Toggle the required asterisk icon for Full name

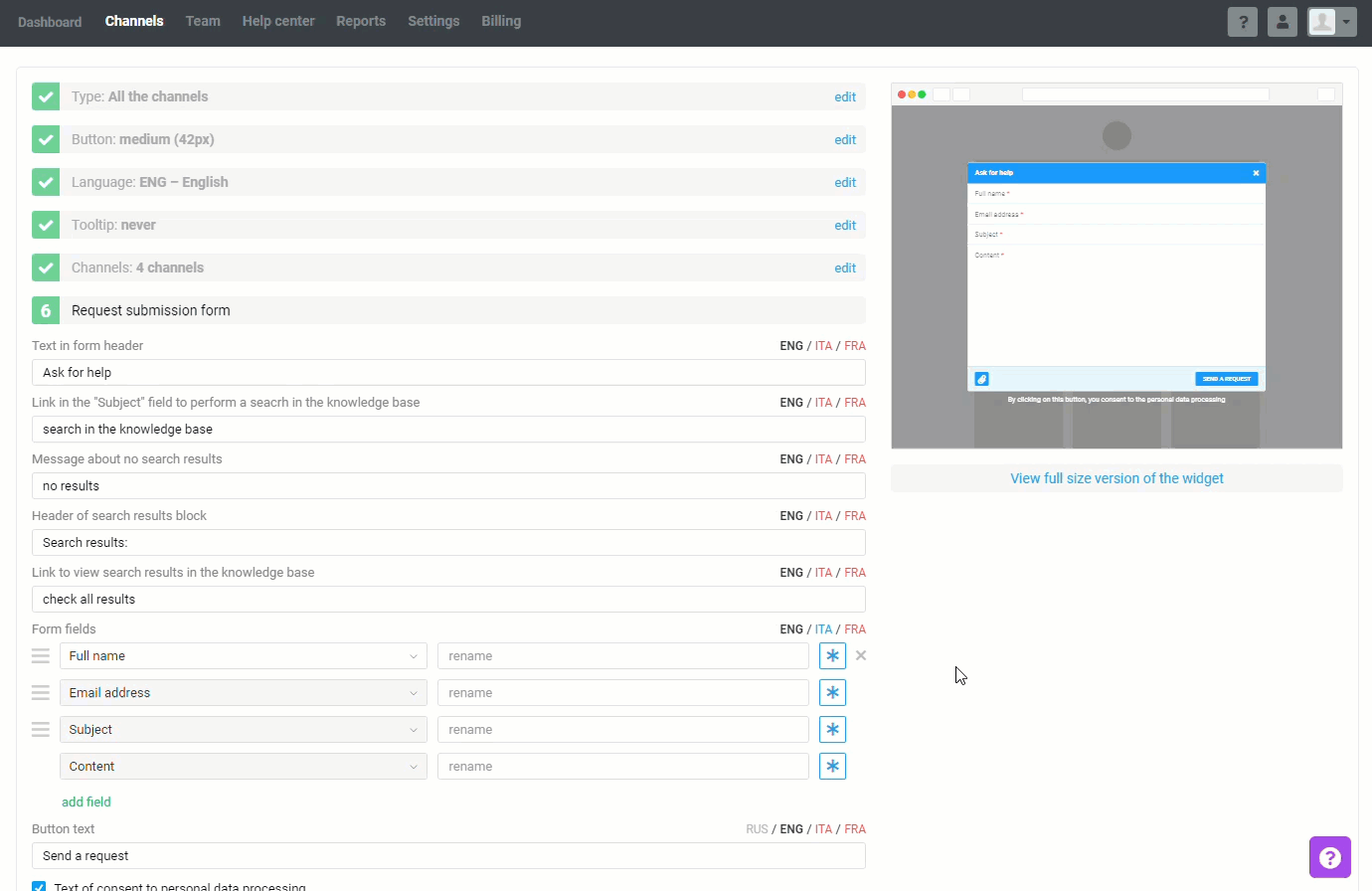832,655
